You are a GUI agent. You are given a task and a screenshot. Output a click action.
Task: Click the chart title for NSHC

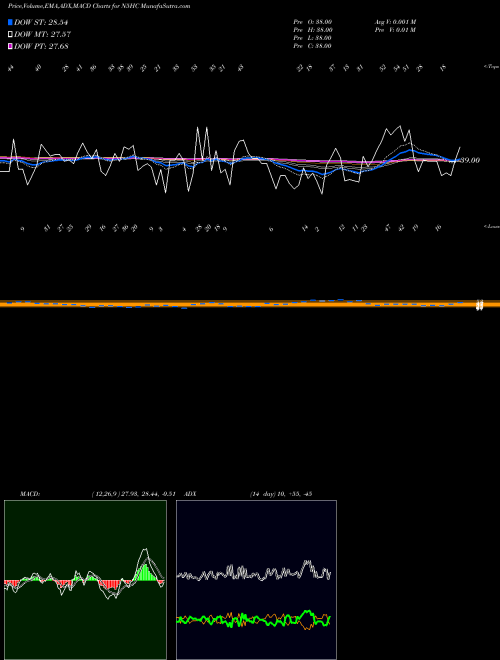99,6
